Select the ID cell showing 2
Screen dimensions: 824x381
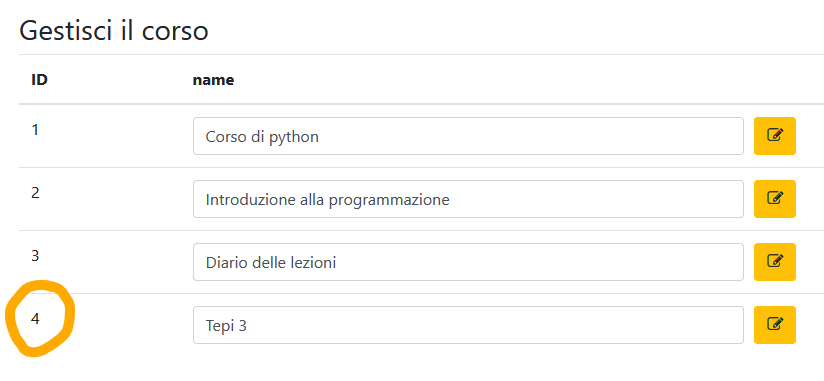point(35,193)
